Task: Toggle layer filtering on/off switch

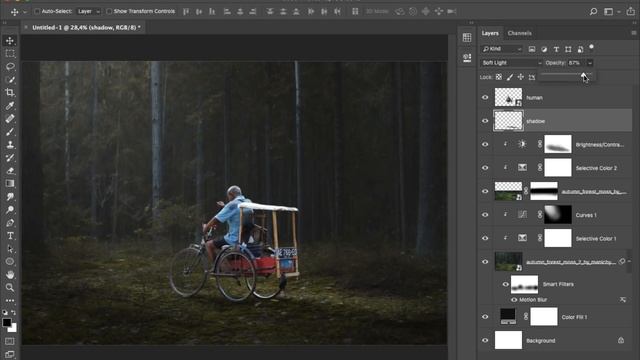Action: (x=591, y=48)
